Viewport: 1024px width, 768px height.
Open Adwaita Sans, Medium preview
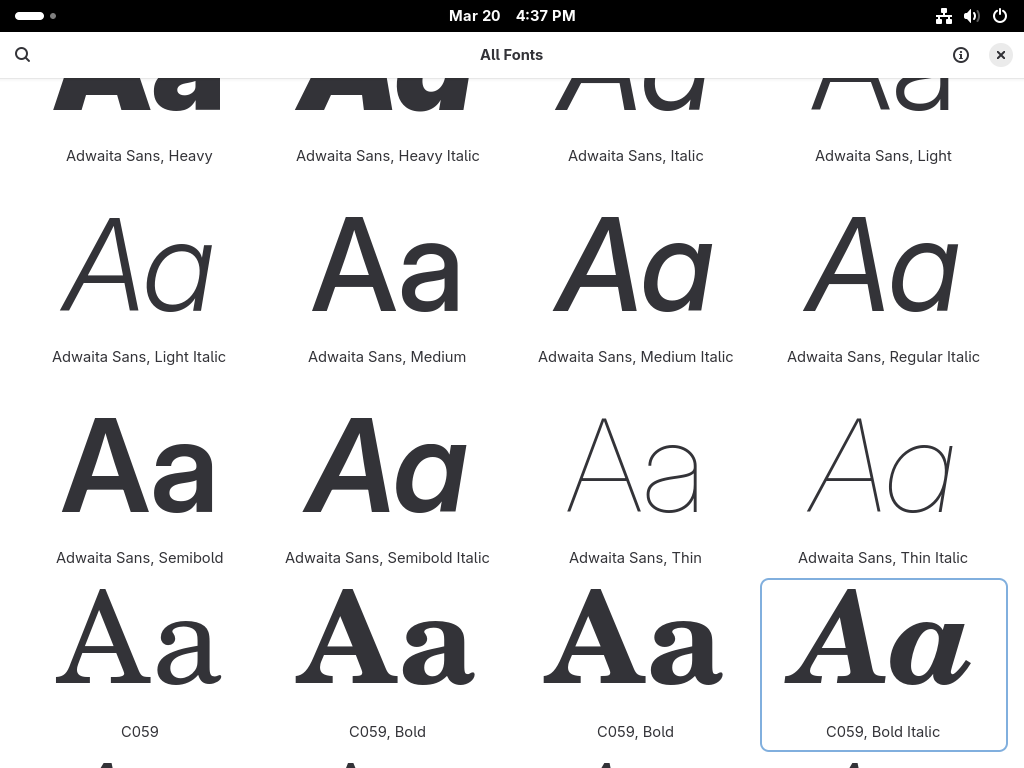(x=387, y=287)
